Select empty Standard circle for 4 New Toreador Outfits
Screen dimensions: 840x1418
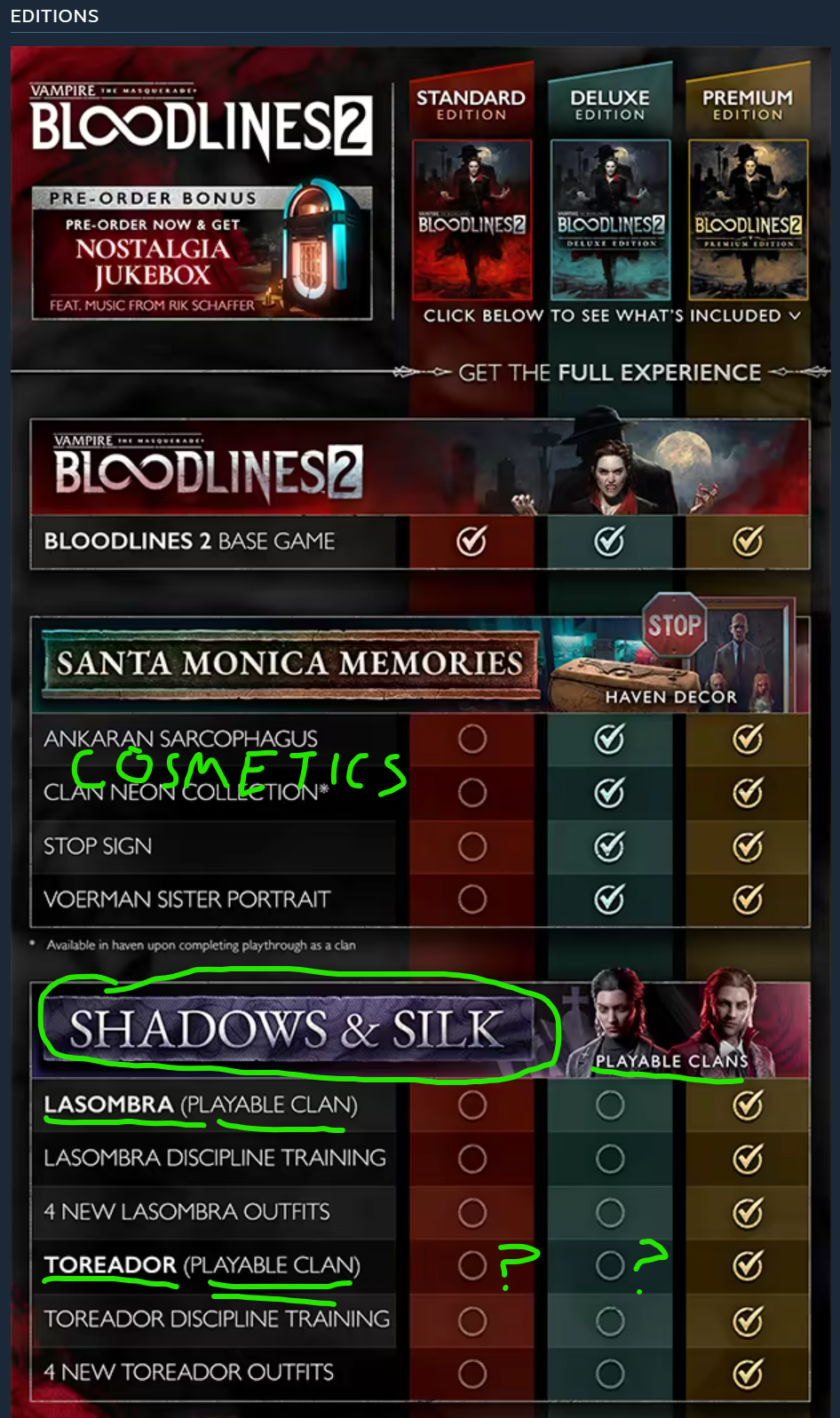coord(472,1374)
